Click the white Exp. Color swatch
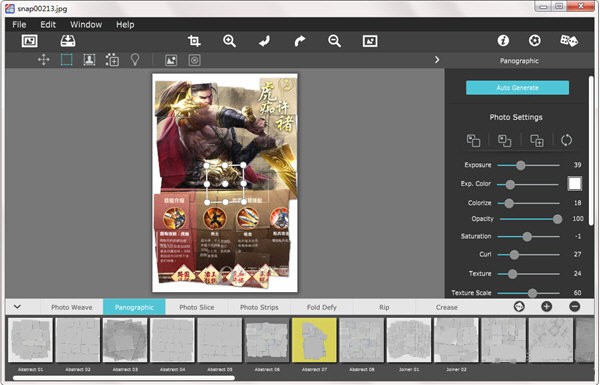The height and width of the screenshot is (385, 600). 574,184
